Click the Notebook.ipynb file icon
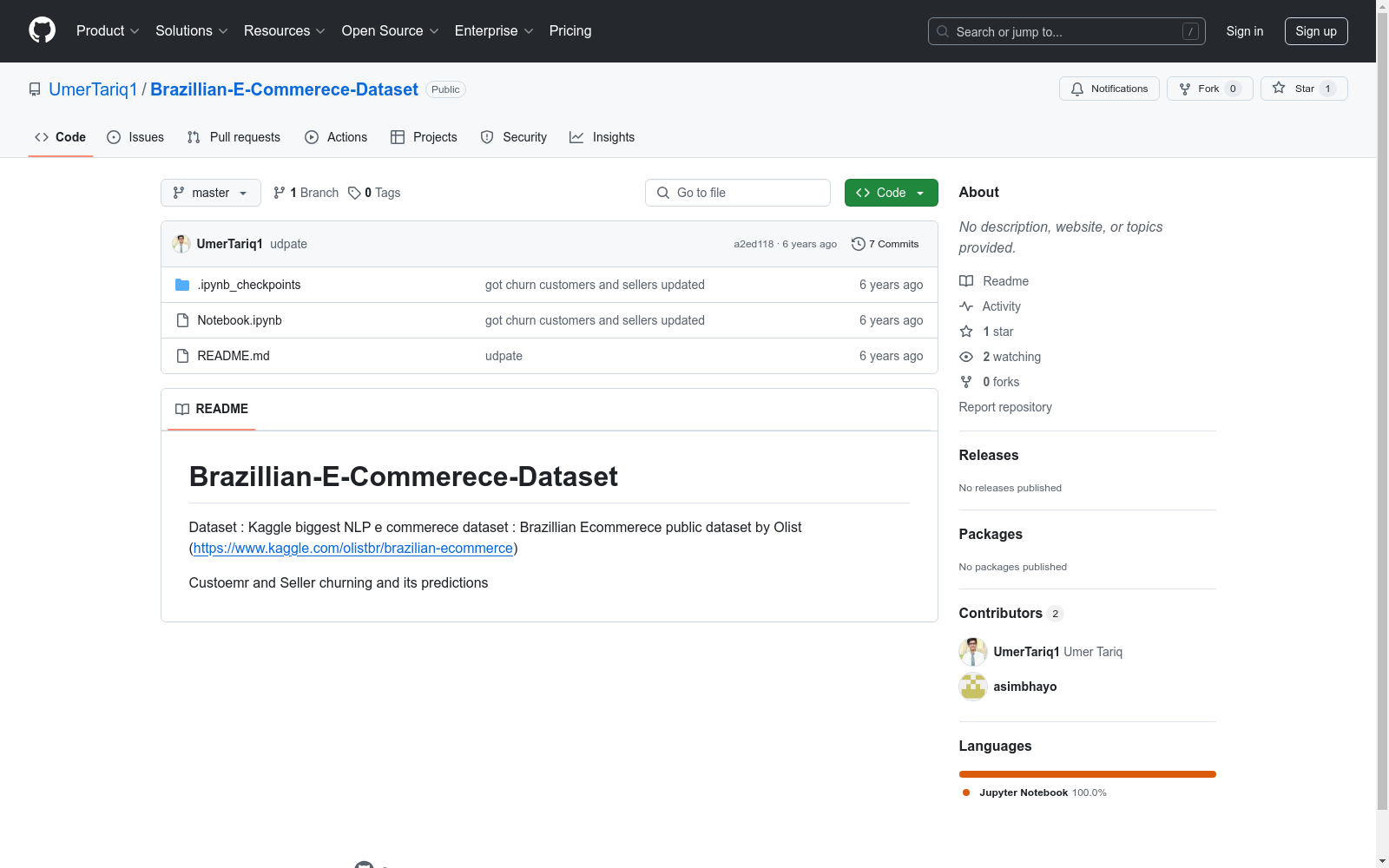The width and height of the screenshot is (1389, 868). (x=182, y=320)
